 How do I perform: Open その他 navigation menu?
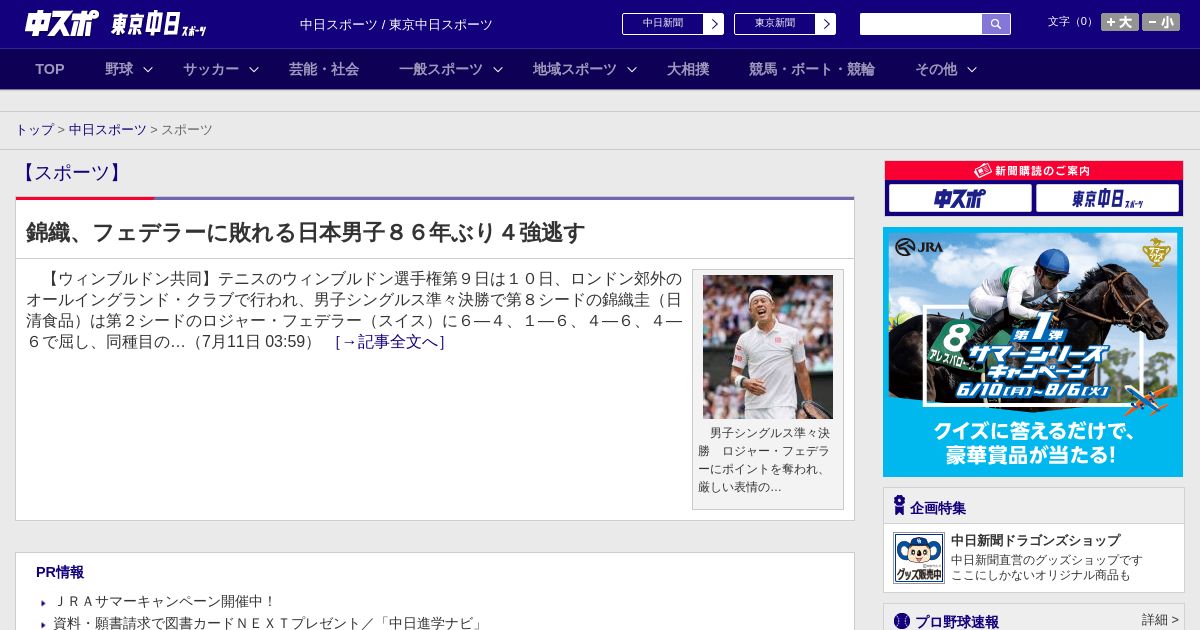[x=936, y=69]
